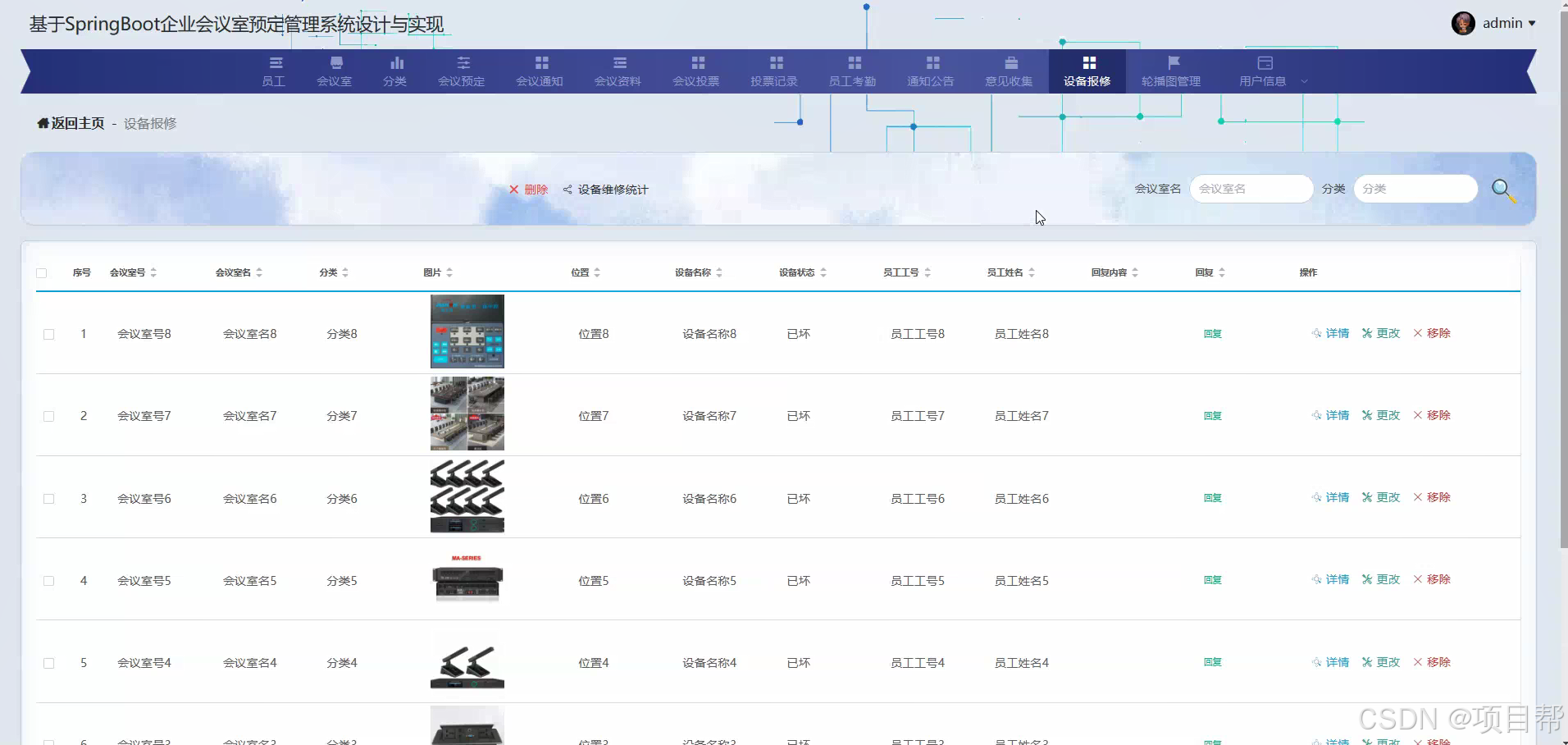Sort by the 回复内容 column arrows
This screenshot has width=1568, height=745.
click(1135, 272)
